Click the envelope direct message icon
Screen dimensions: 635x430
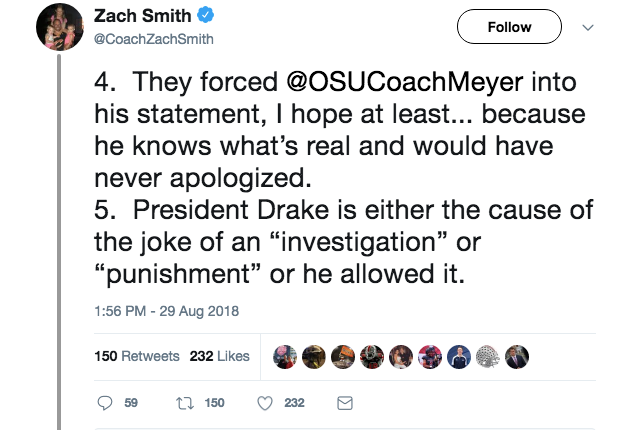click(x=344, y=403)
